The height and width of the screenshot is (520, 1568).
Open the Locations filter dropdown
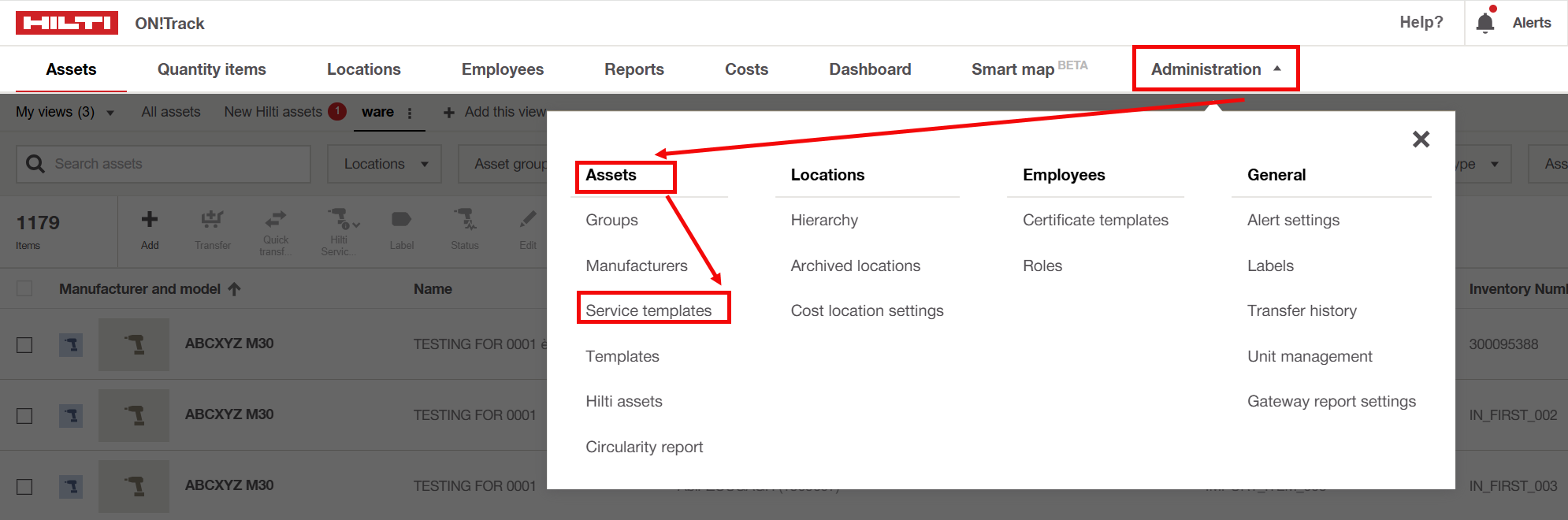tap(385, 164)
